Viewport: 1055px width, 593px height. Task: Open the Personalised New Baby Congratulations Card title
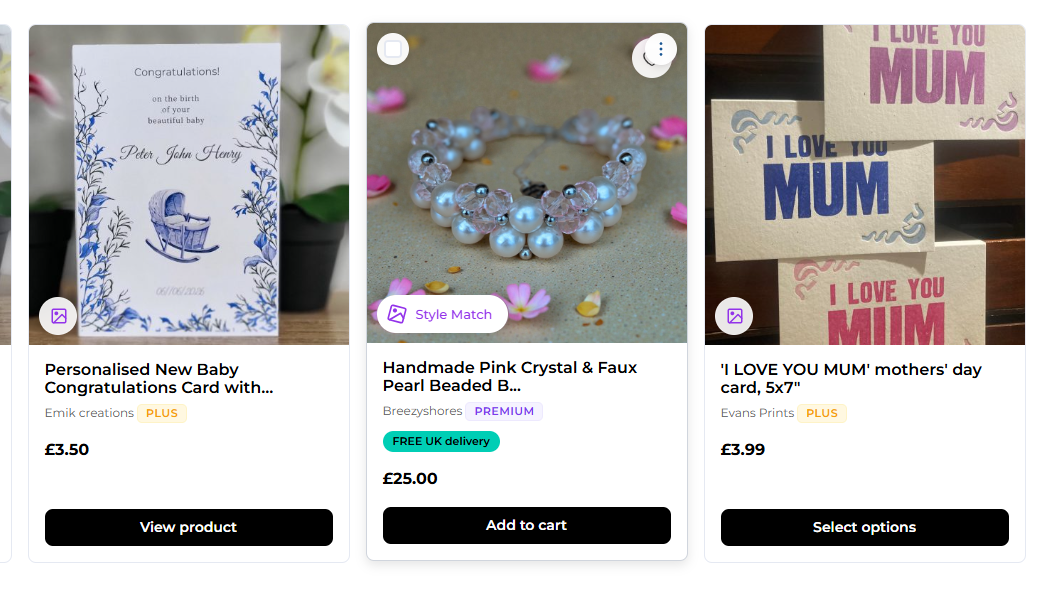pos(159,378)
